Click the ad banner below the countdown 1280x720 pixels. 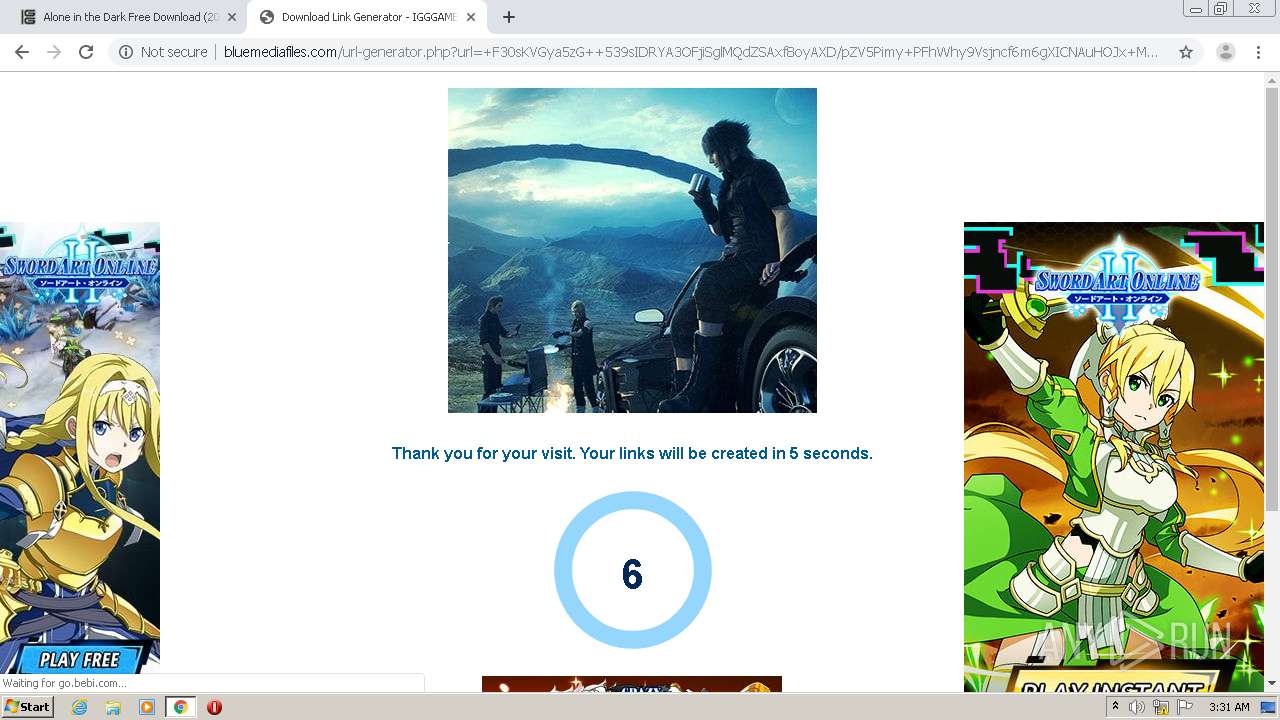point(632,684)
